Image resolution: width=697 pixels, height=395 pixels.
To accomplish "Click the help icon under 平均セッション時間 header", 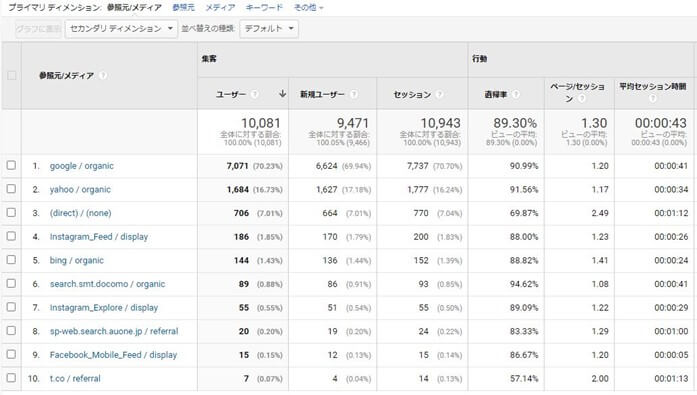I will pos(653,98).
